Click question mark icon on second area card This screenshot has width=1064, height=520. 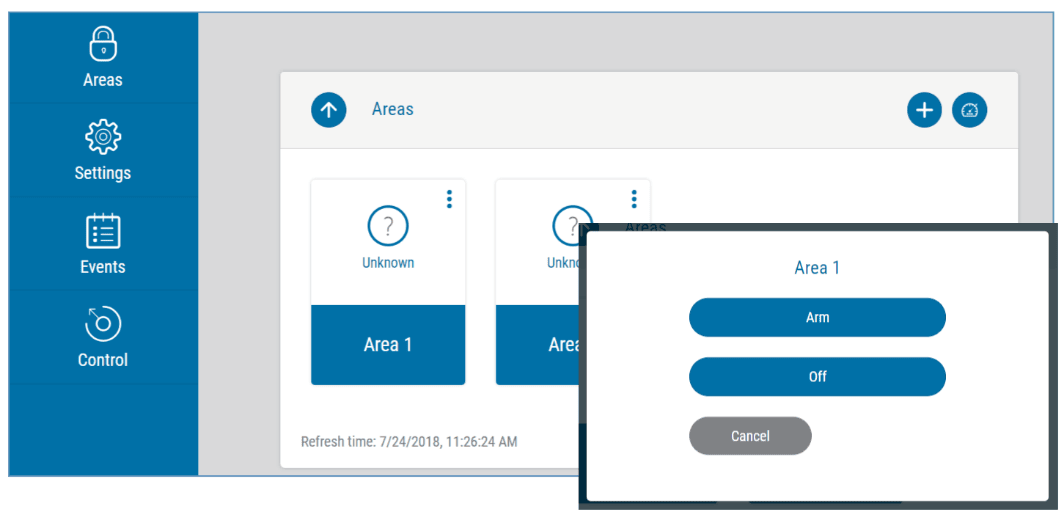[567, 225]
